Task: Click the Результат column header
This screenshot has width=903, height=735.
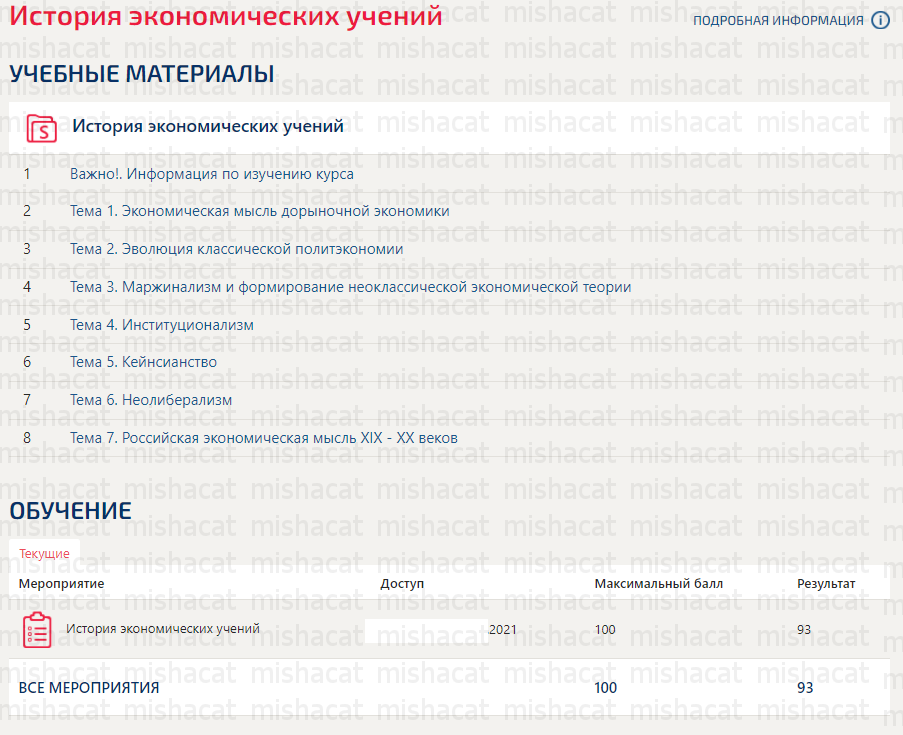Action: tap(826, 584)
